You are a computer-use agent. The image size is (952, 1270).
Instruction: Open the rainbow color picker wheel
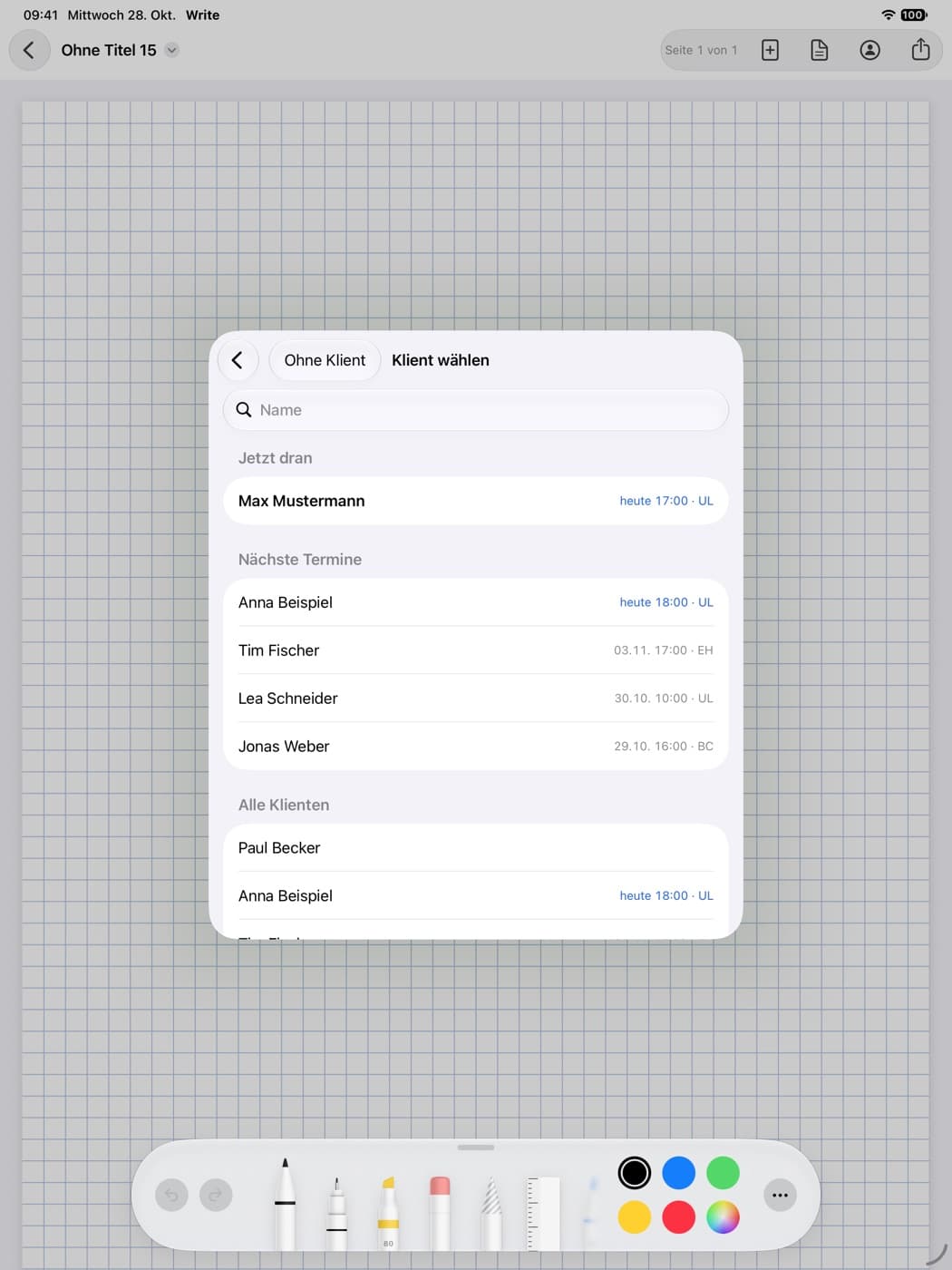pos(723,1217)
